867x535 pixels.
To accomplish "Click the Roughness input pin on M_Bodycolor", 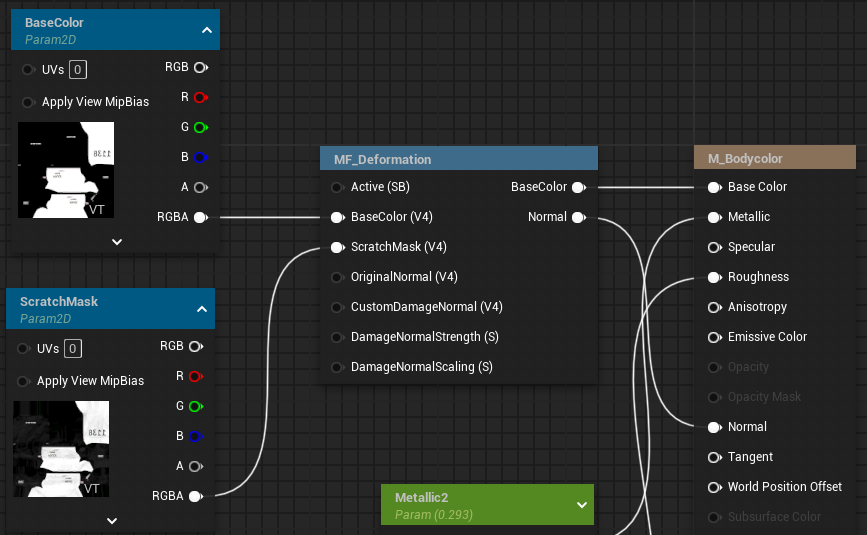I will point(714,277).
